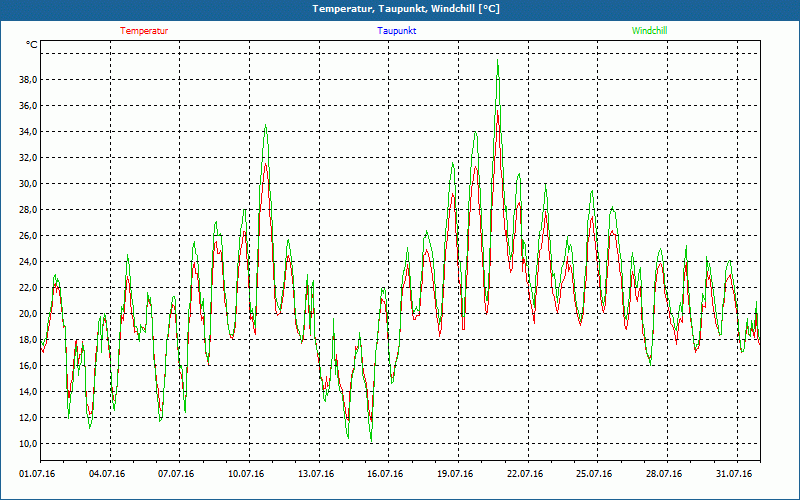Click the 12,0 y-axis value
800x500 pixels.
(28, 418)
